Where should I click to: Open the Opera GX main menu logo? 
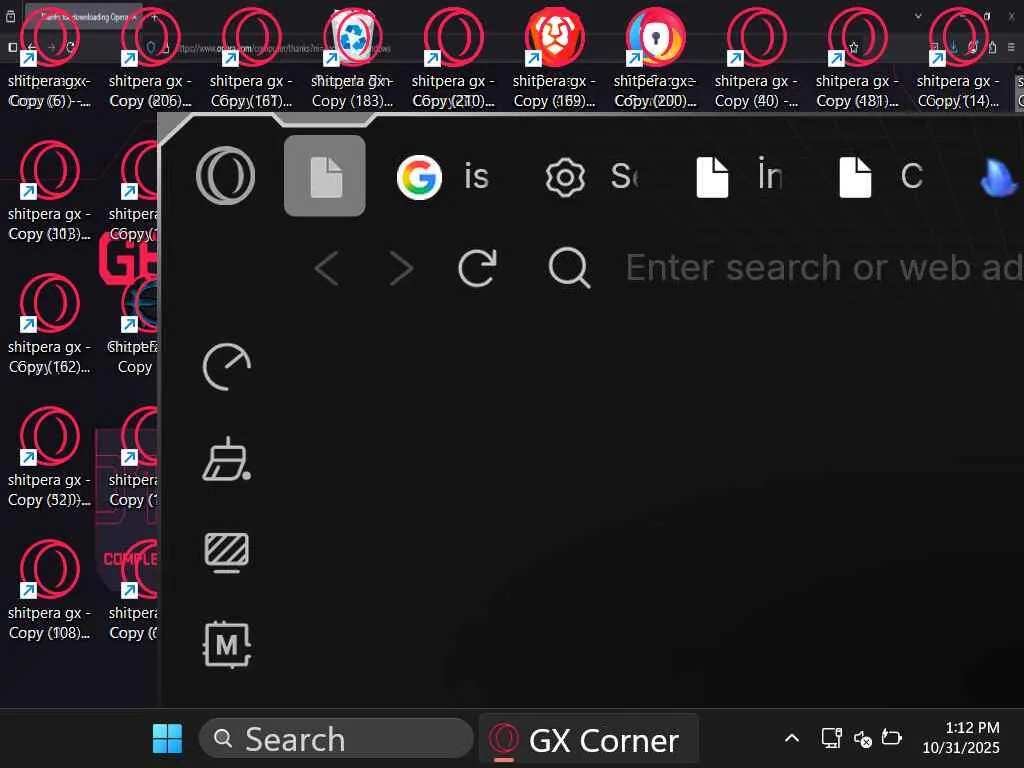225,176
